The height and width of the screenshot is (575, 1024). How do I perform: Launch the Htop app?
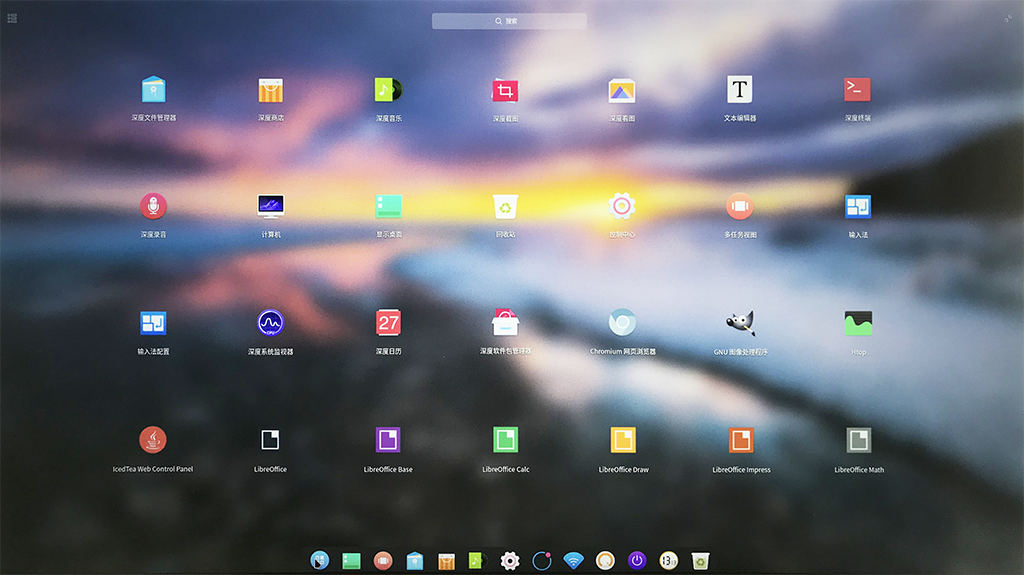(x=858, y=323)
